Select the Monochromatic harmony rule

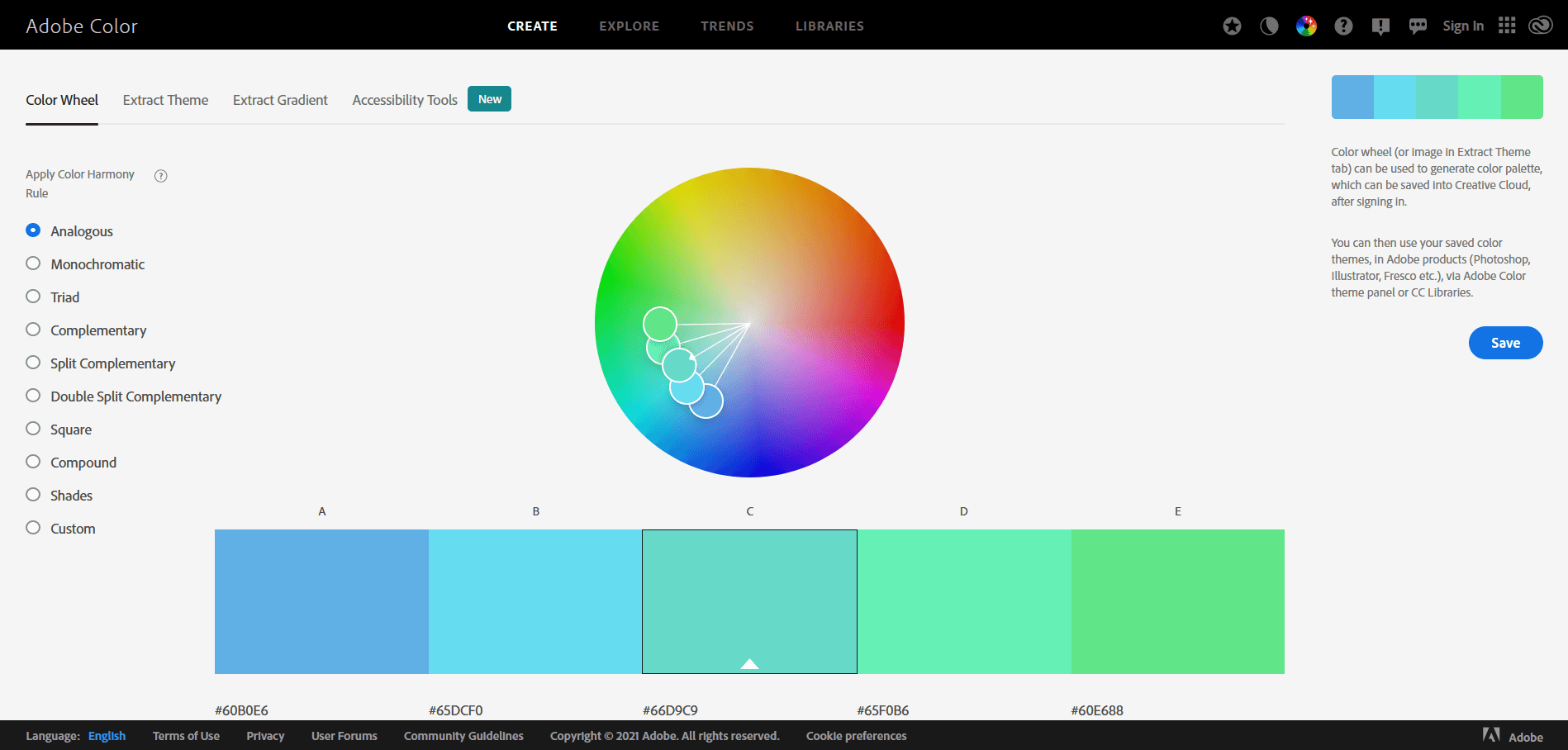(33, 263)
